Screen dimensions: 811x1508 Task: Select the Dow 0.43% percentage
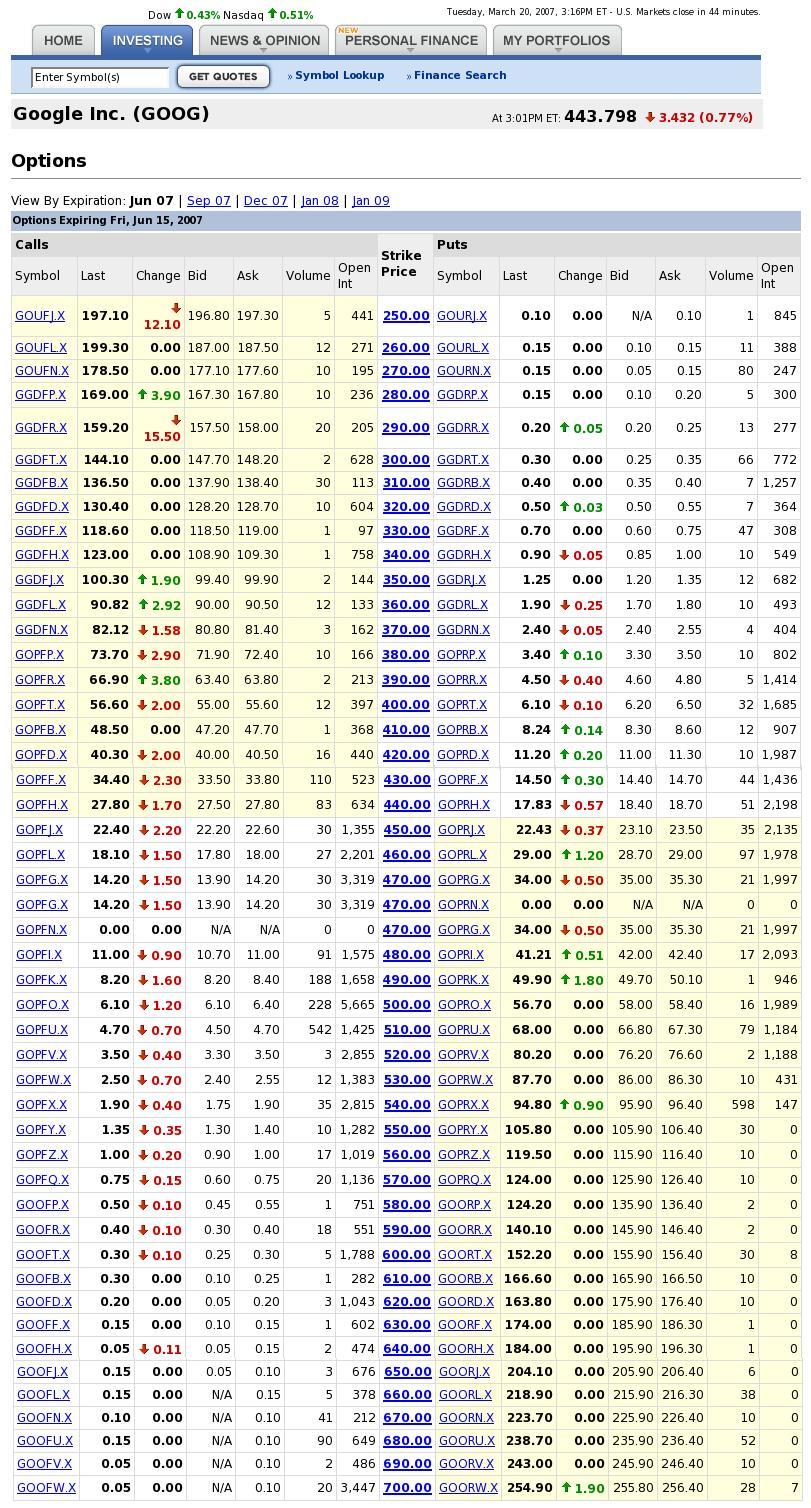203,15
